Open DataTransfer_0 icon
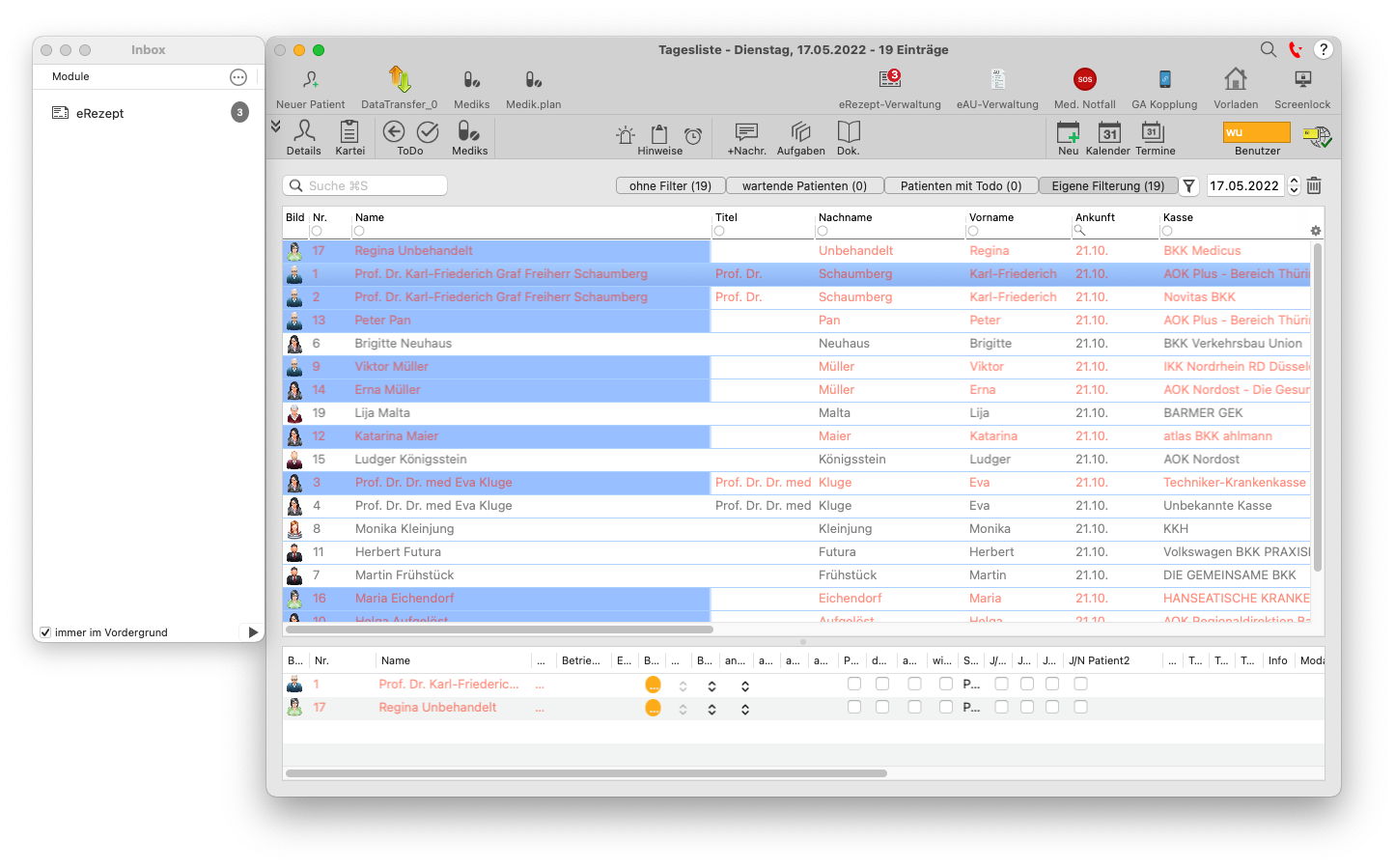 [x=399, y=79]
